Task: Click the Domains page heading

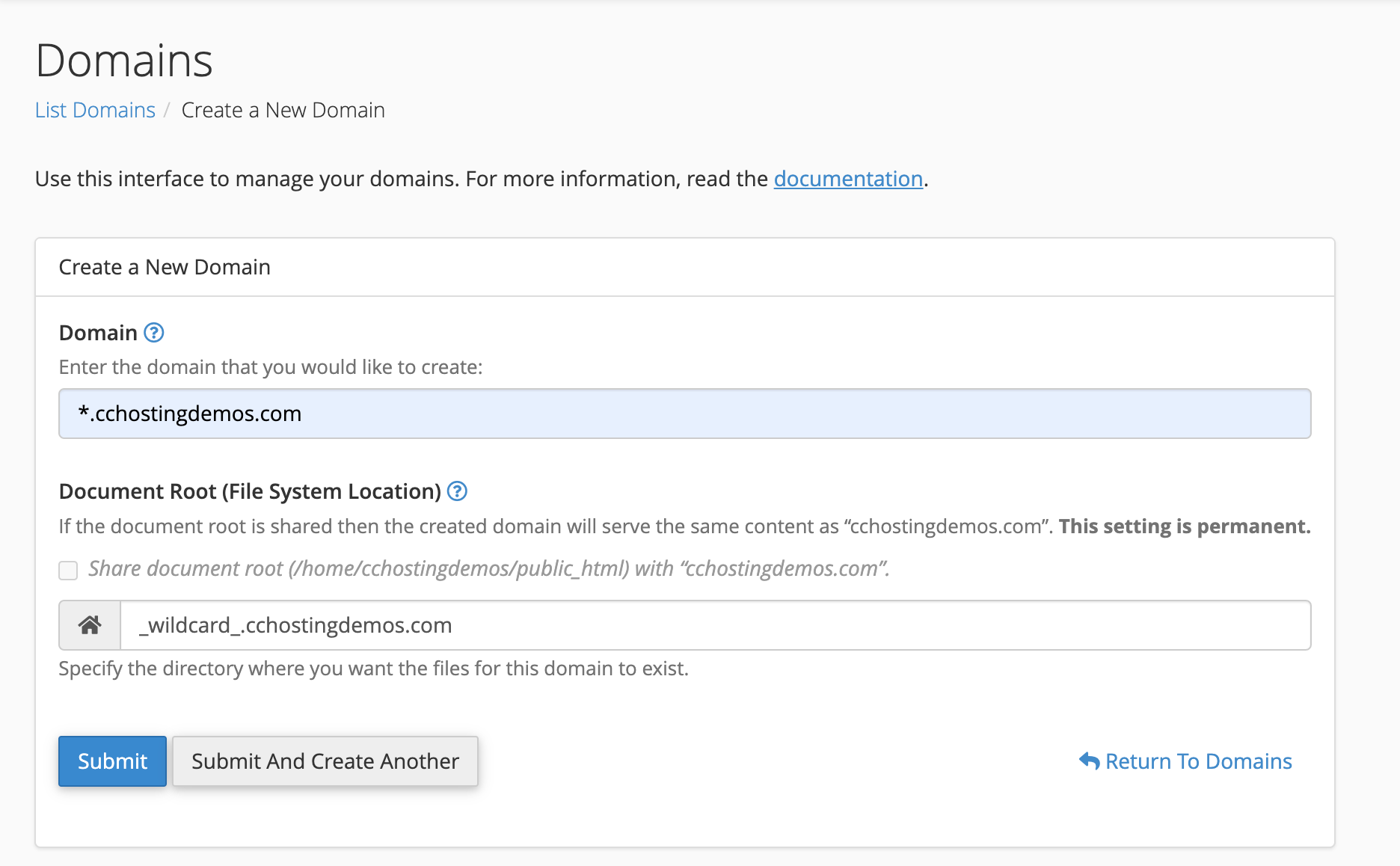Action: 124,61
